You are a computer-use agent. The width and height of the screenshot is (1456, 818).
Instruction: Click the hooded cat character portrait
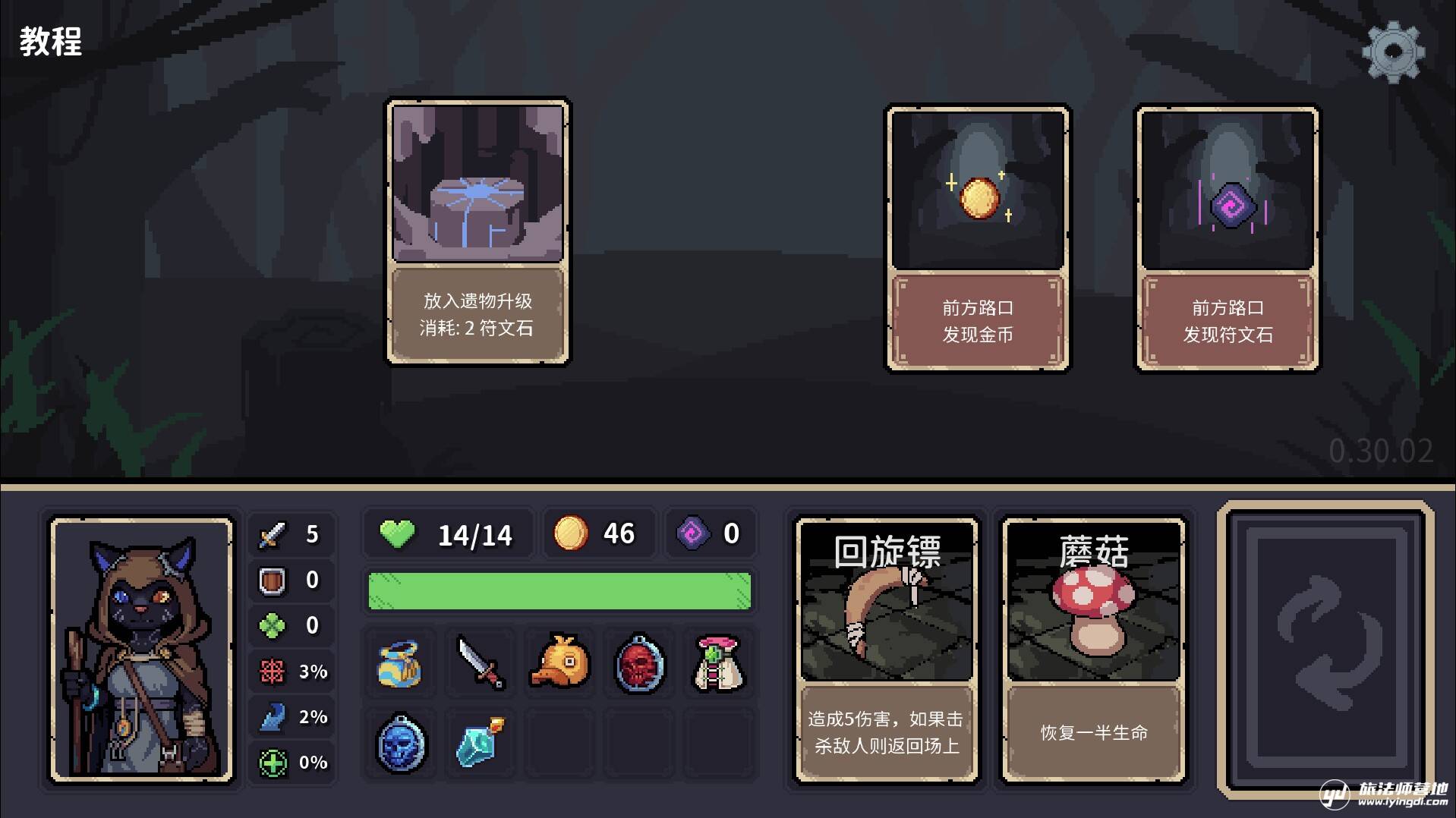[141, 650]
